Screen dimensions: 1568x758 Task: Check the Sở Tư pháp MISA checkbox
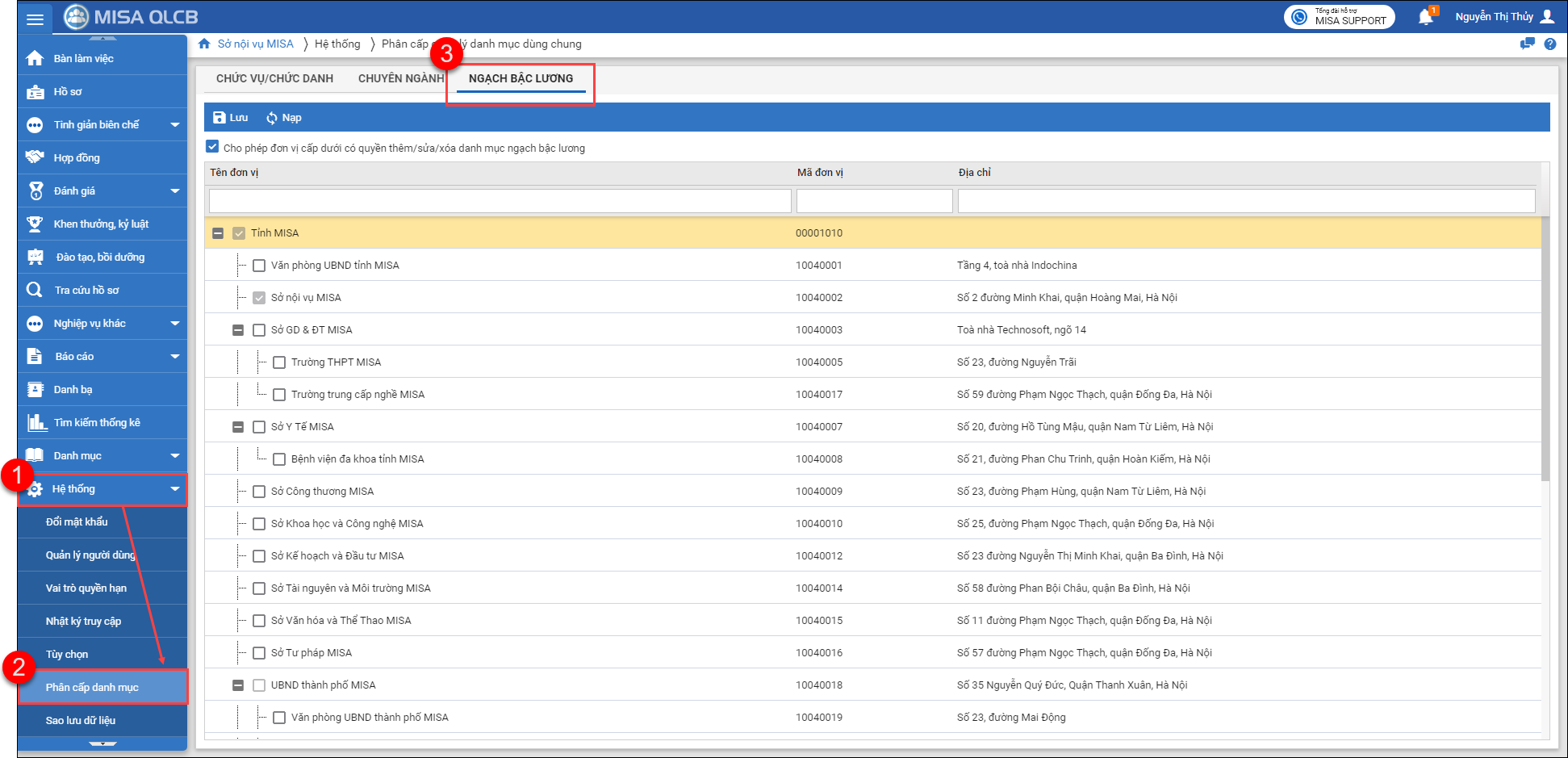(x=259, y=653)
